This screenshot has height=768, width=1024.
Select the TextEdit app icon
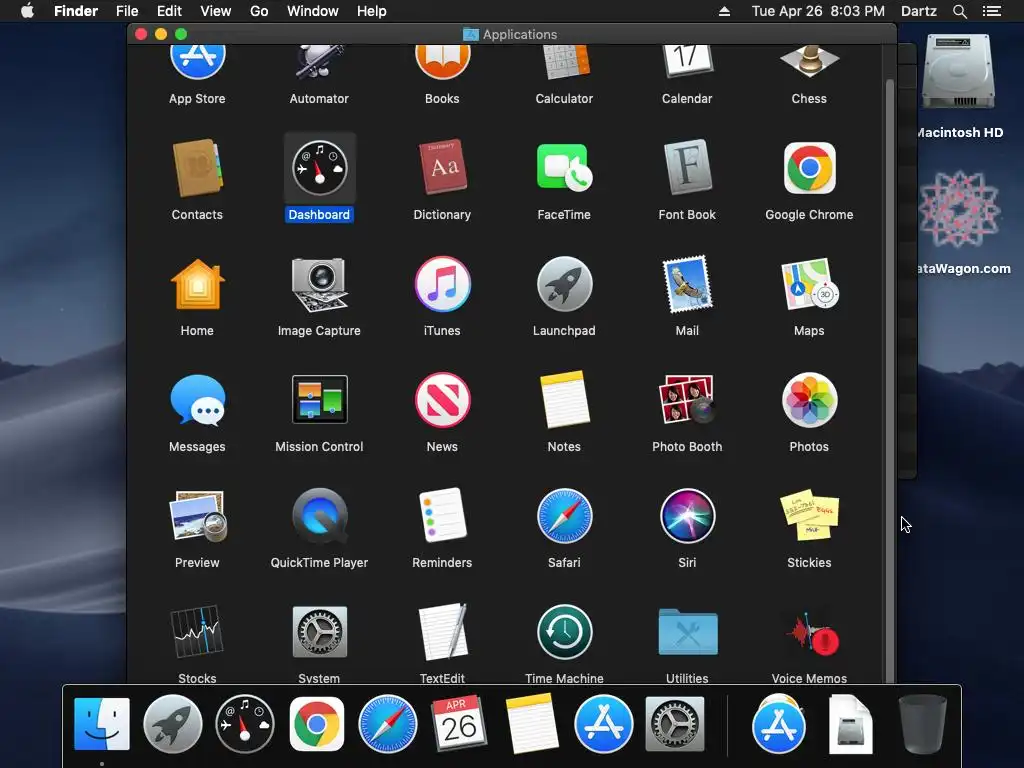coord(444,632)
